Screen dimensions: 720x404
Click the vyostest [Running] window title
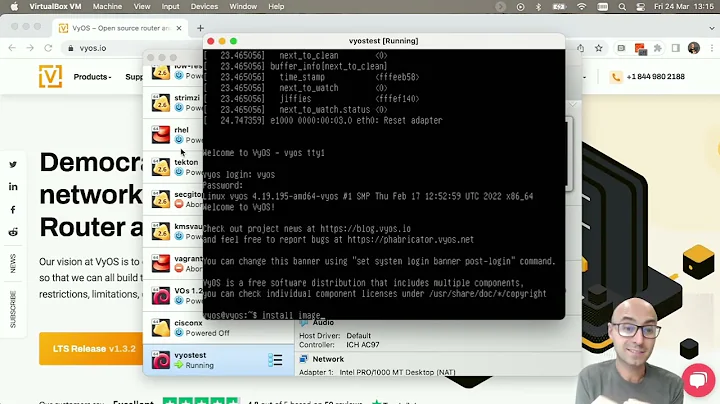[383, 41]
